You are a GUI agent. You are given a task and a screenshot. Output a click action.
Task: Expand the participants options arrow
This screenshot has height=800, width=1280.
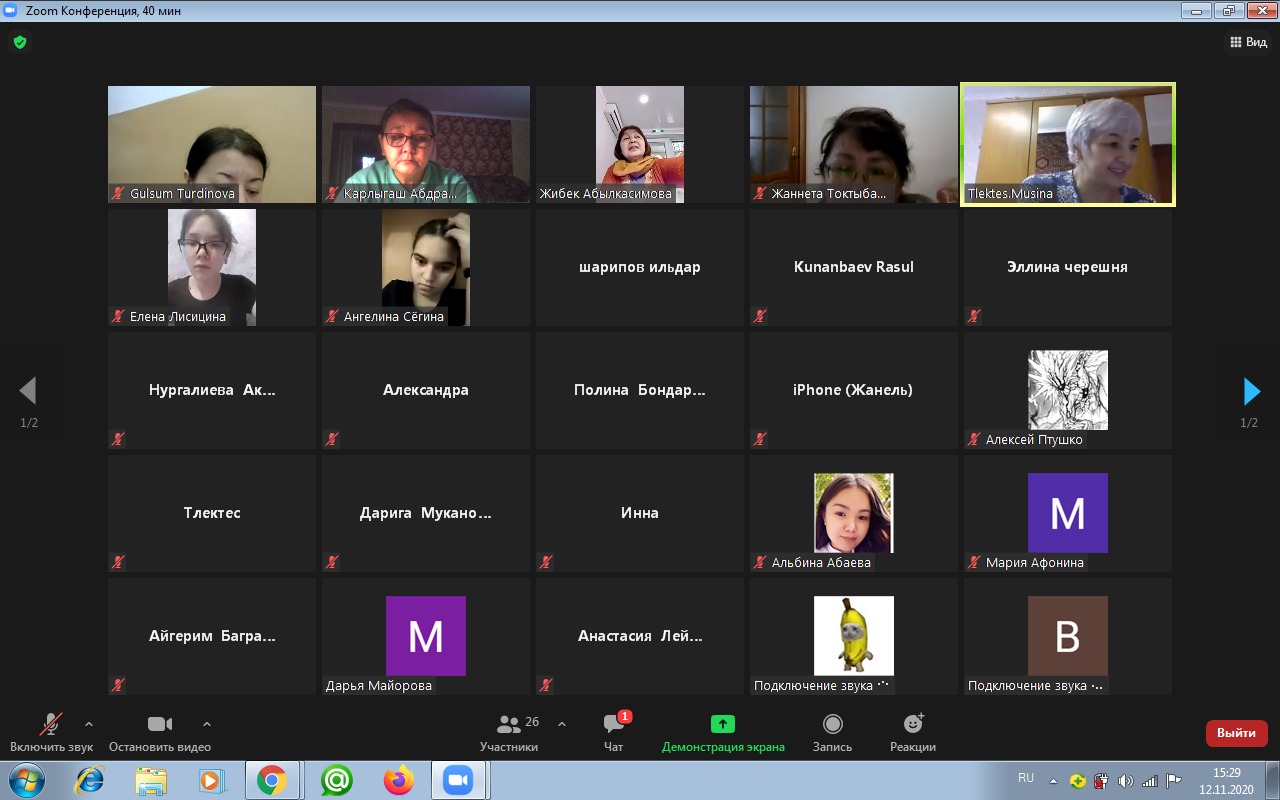point(562,724)
